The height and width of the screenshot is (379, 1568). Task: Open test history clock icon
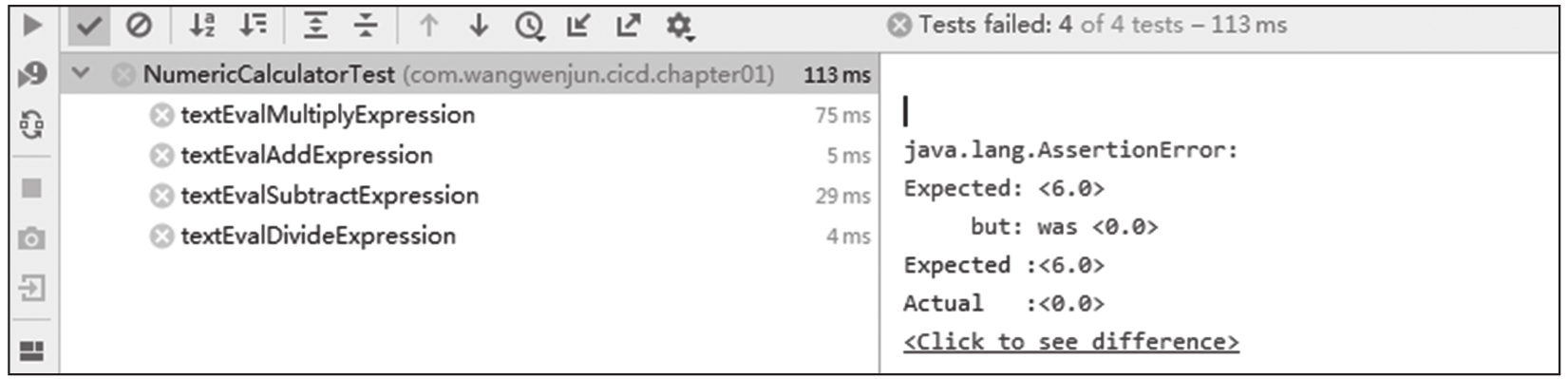tap(529, 27)
